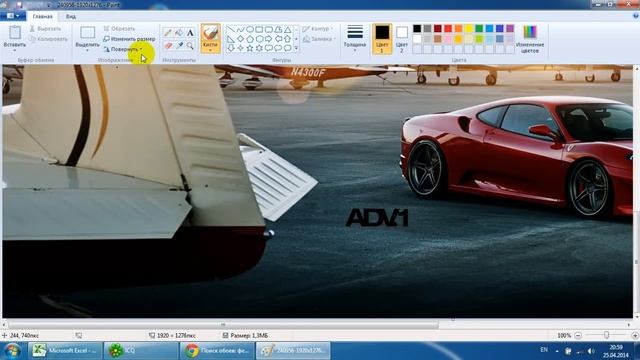Select the Text tool

point(190,33)
